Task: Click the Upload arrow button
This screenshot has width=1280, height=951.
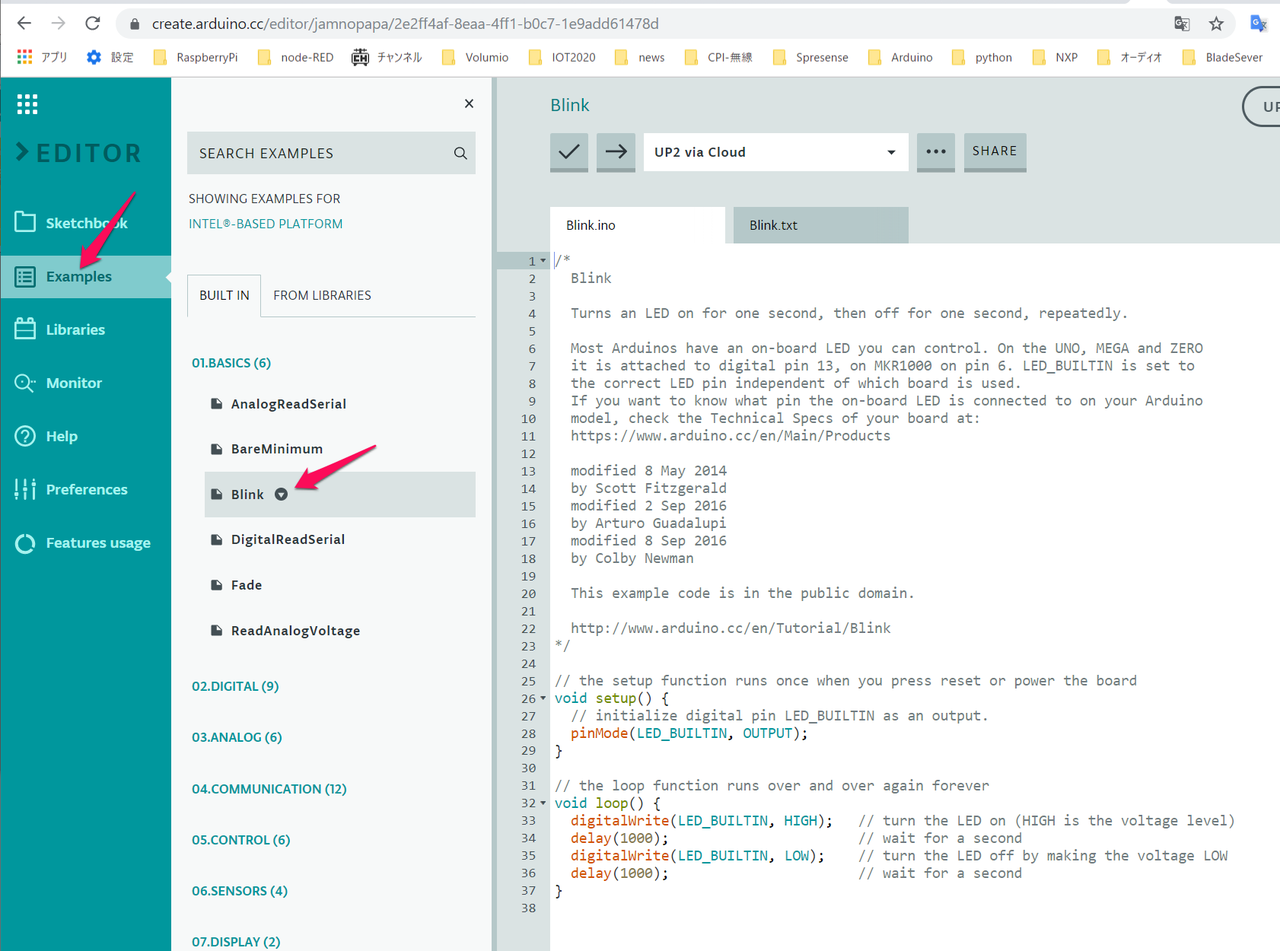Action: [x=616, y=152]
